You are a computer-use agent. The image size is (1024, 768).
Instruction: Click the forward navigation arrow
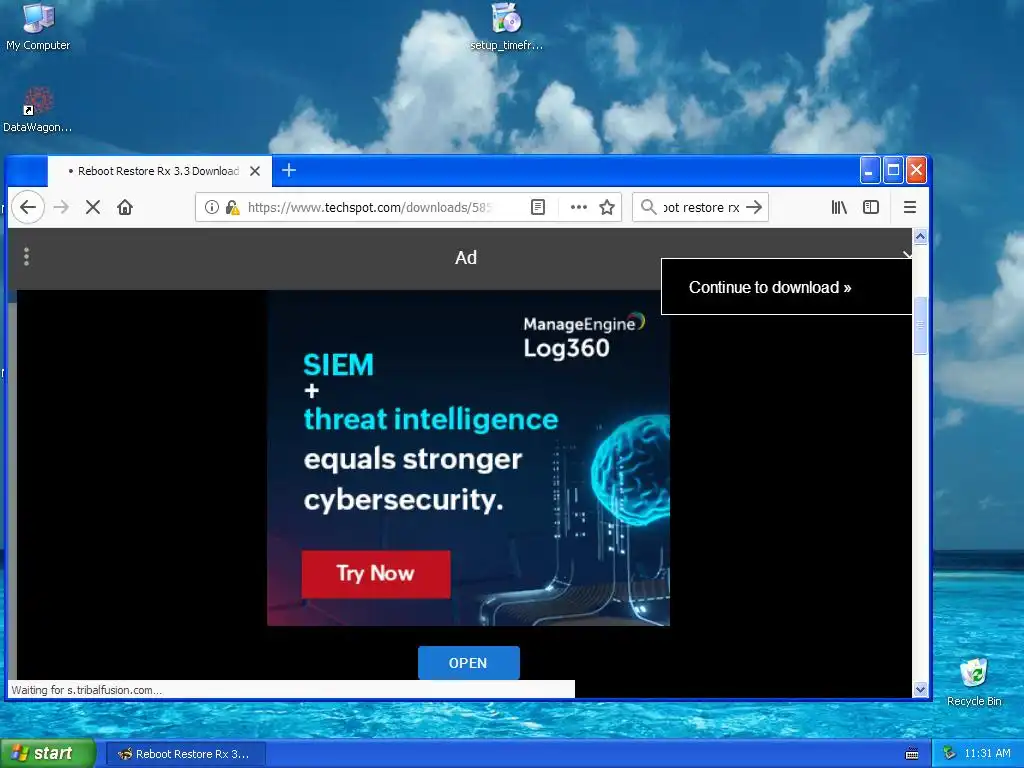click(61, 207)
